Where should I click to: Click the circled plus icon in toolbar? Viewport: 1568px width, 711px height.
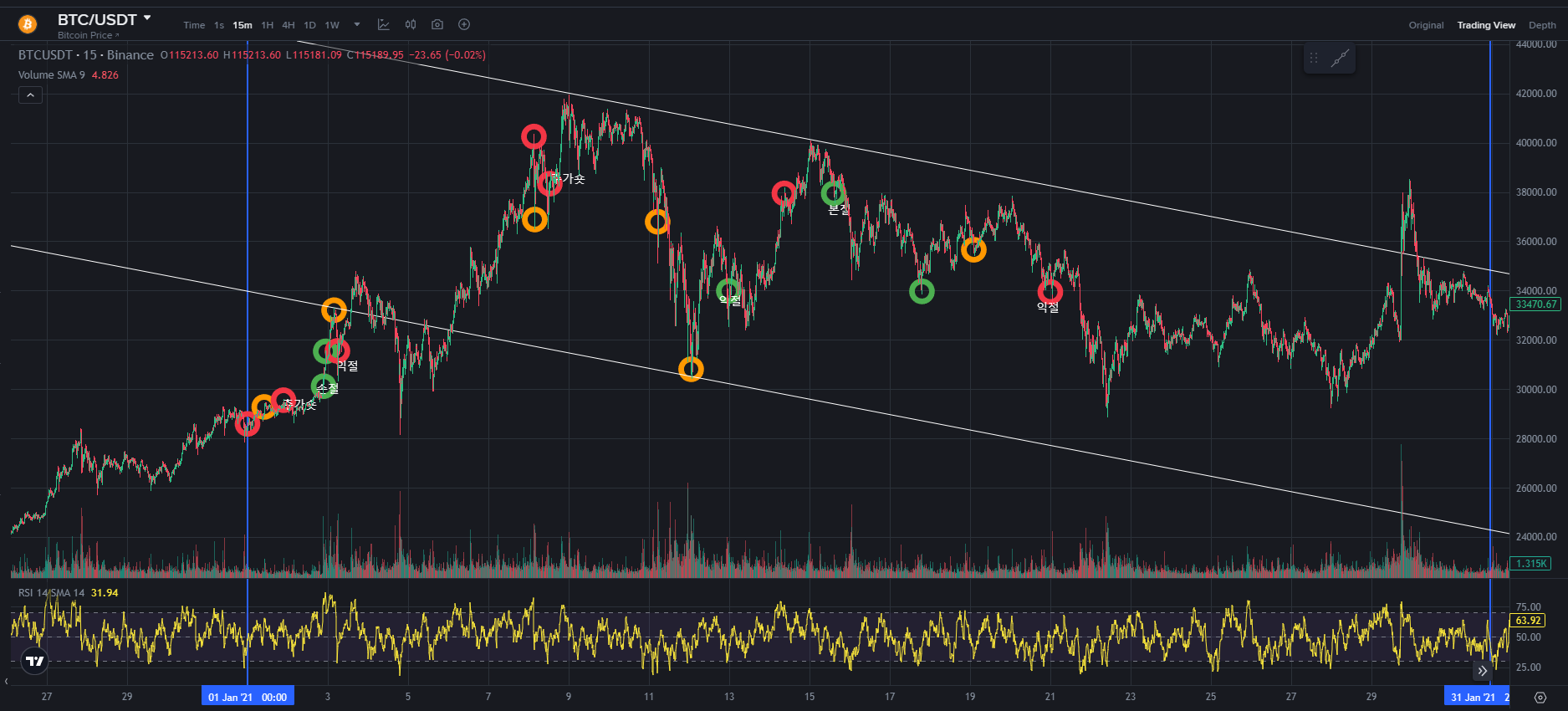(464, 24)
